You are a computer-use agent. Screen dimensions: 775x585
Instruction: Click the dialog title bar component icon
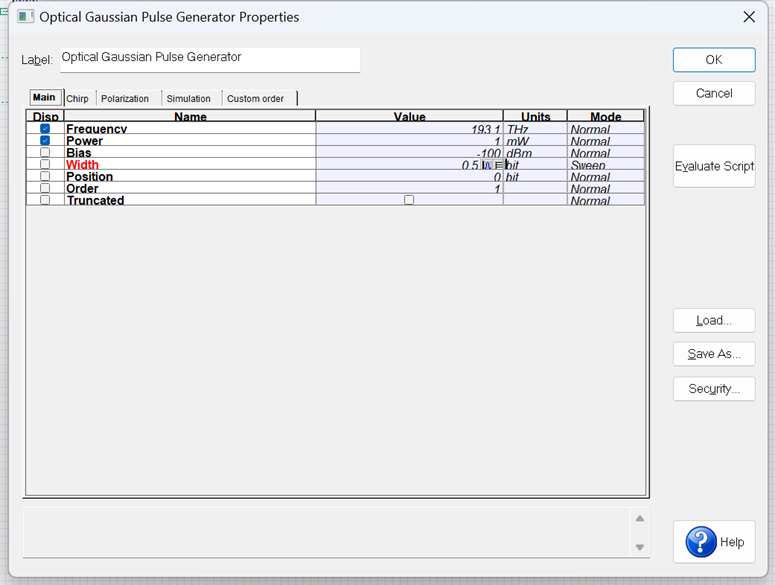pyautogui.click(x=25, y=17)
